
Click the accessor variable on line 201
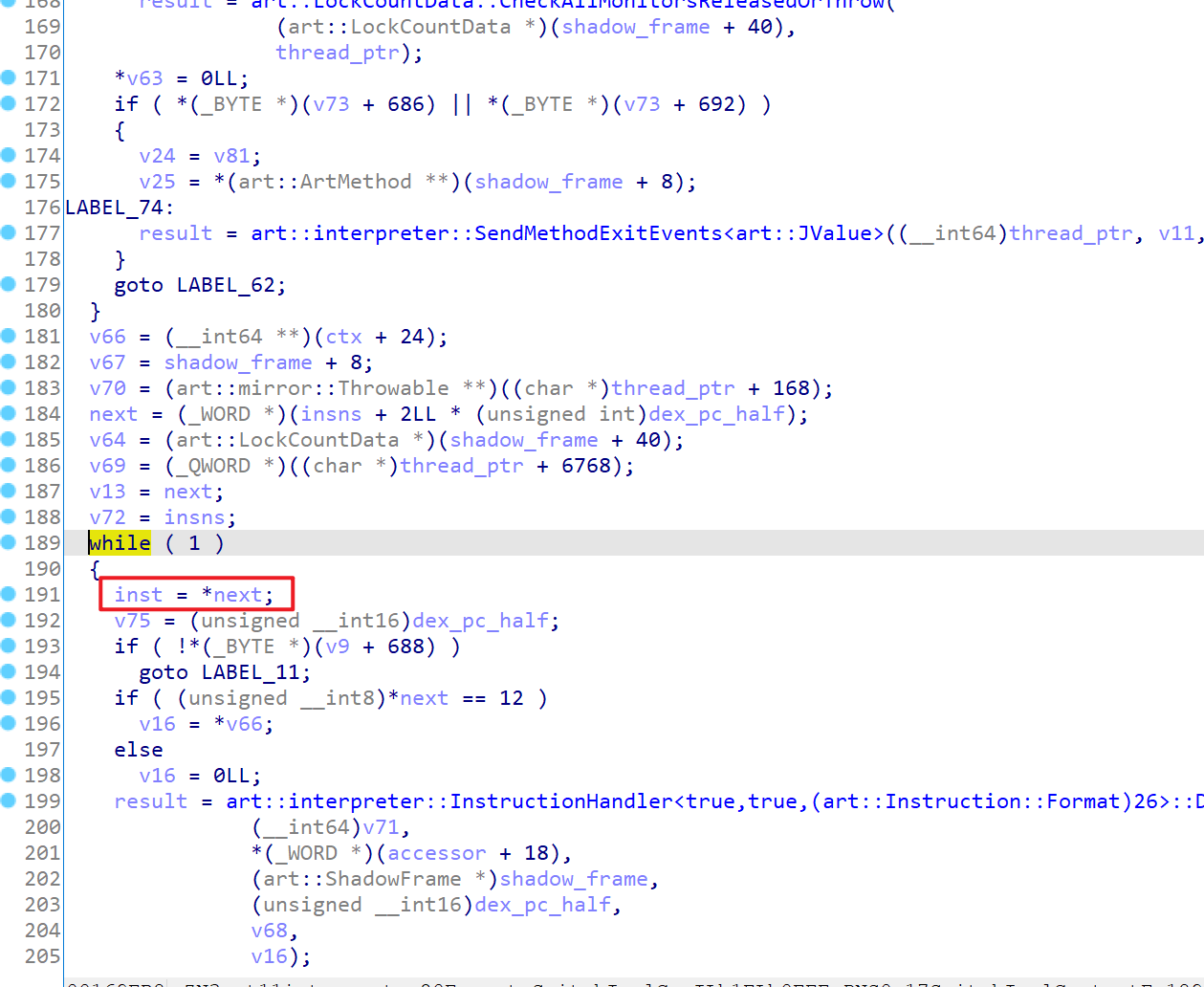click(437, 853)
